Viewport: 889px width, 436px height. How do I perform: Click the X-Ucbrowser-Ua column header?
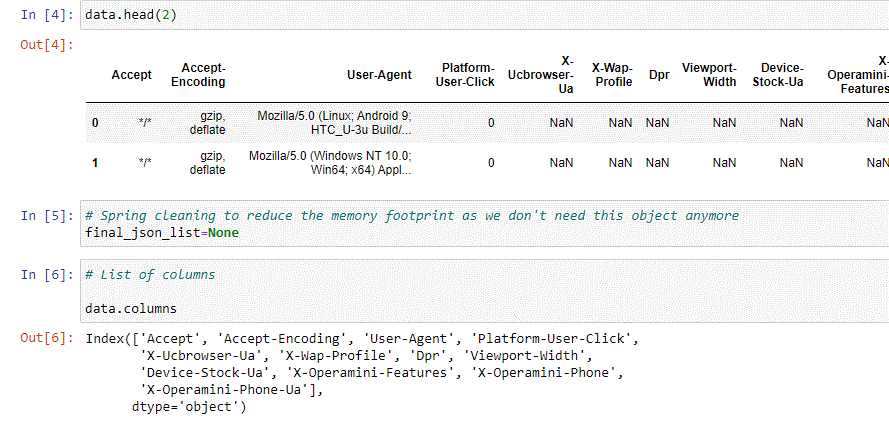[x=541, y=75]
